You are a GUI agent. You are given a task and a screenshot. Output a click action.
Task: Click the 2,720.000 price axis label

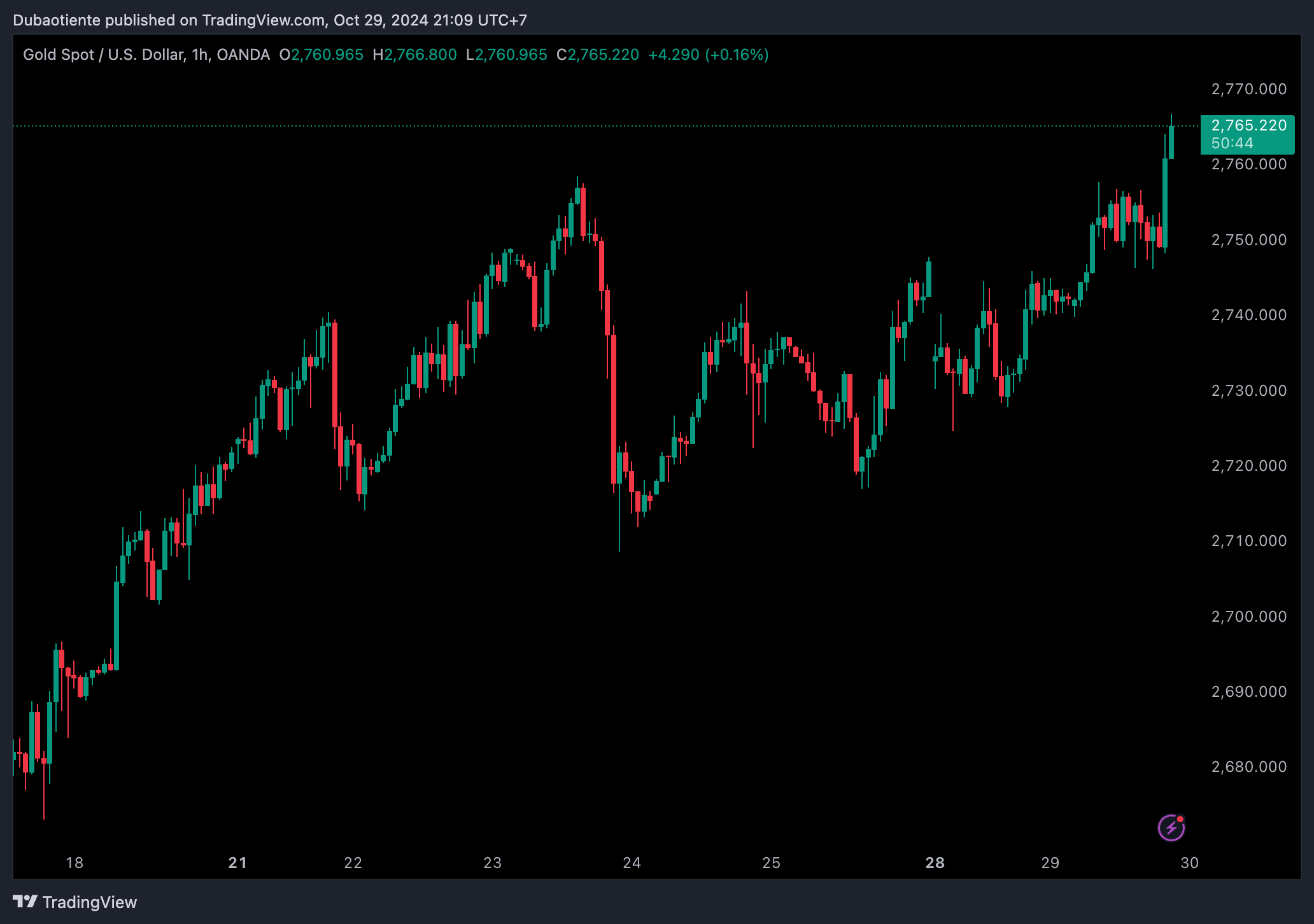tap(1248, 466)
